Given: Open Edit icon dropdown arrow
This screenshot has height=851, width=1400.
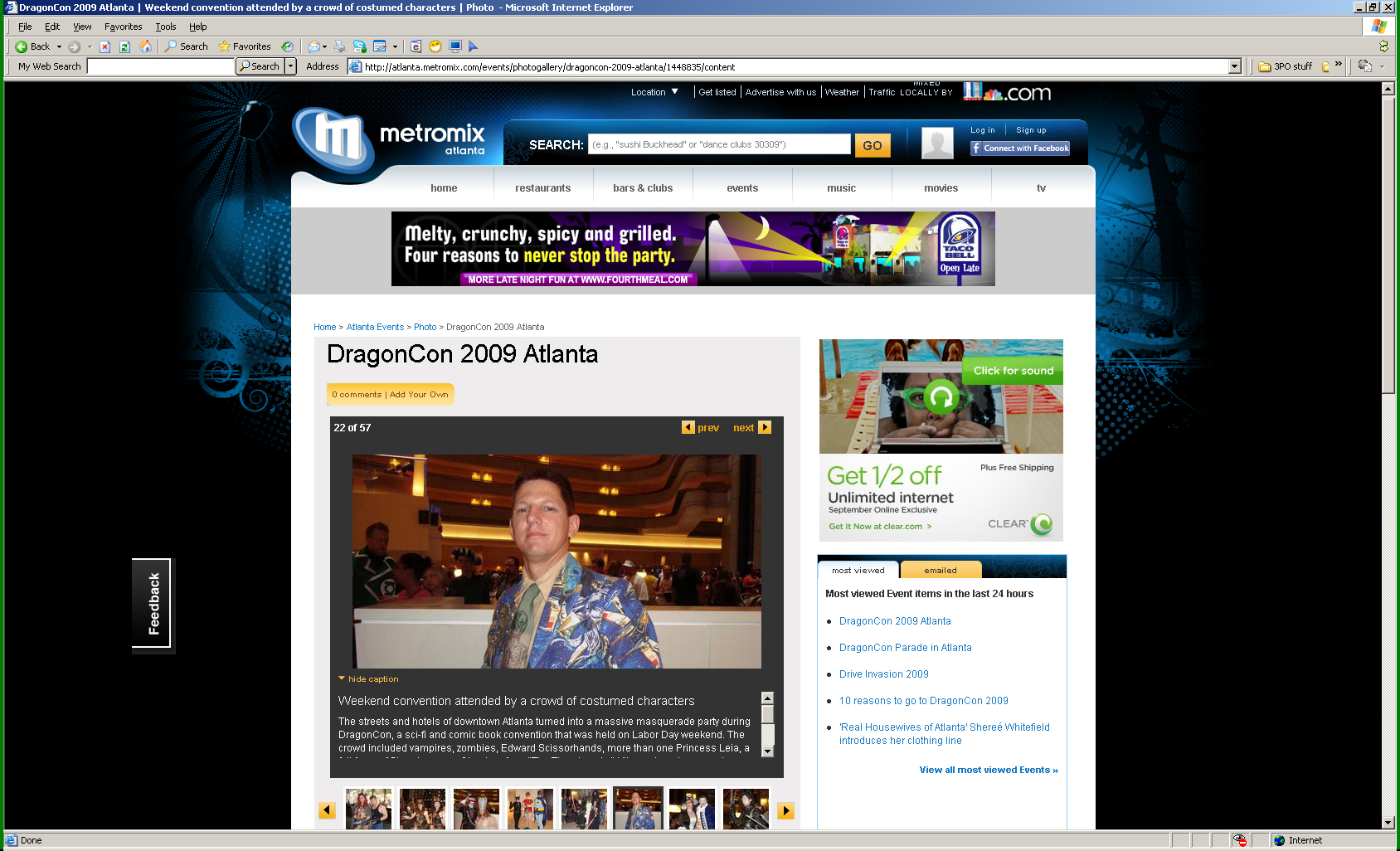Looking at the screenshot, I should coord(395,46).
